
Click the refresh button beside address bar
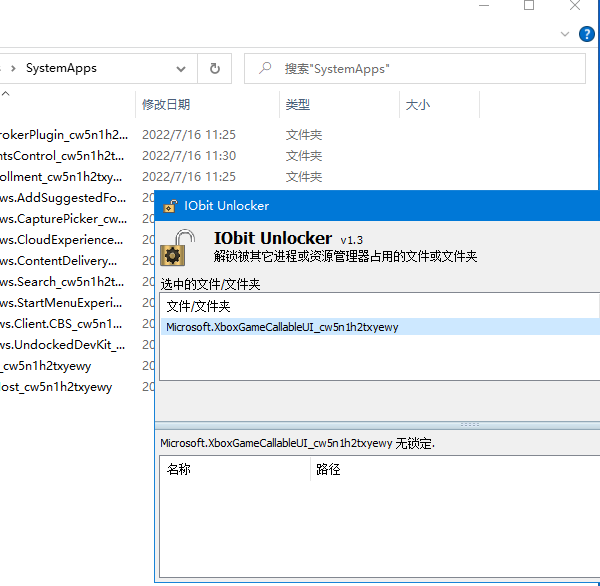[x=214, y=69]
